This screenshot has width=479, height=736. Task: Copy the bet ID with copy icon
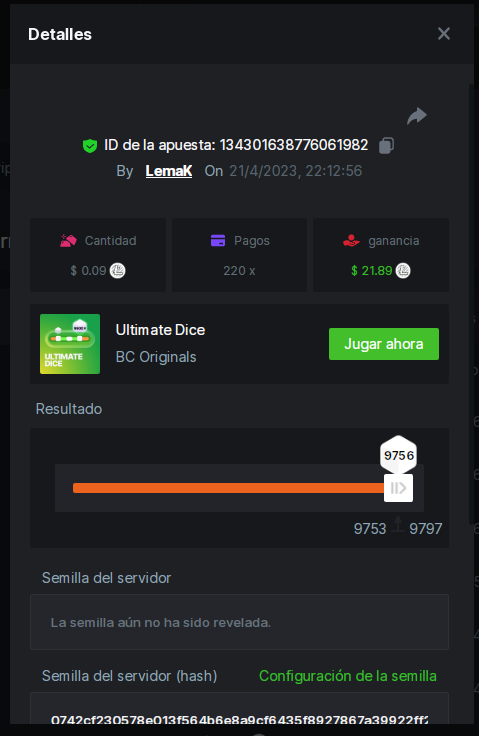point(386,145)
